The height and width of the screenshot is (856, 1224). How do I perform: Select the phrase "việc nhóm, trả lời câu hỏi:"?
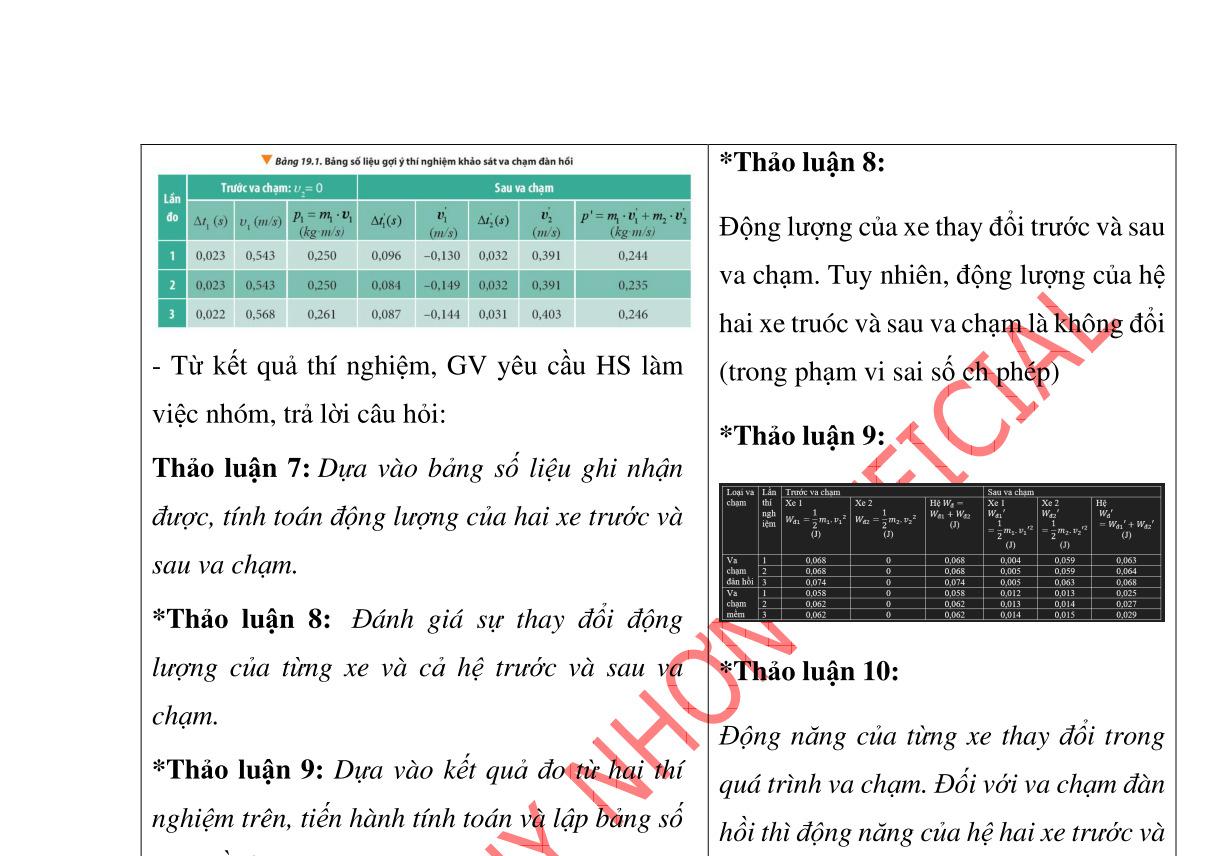(x=298, y=415)
